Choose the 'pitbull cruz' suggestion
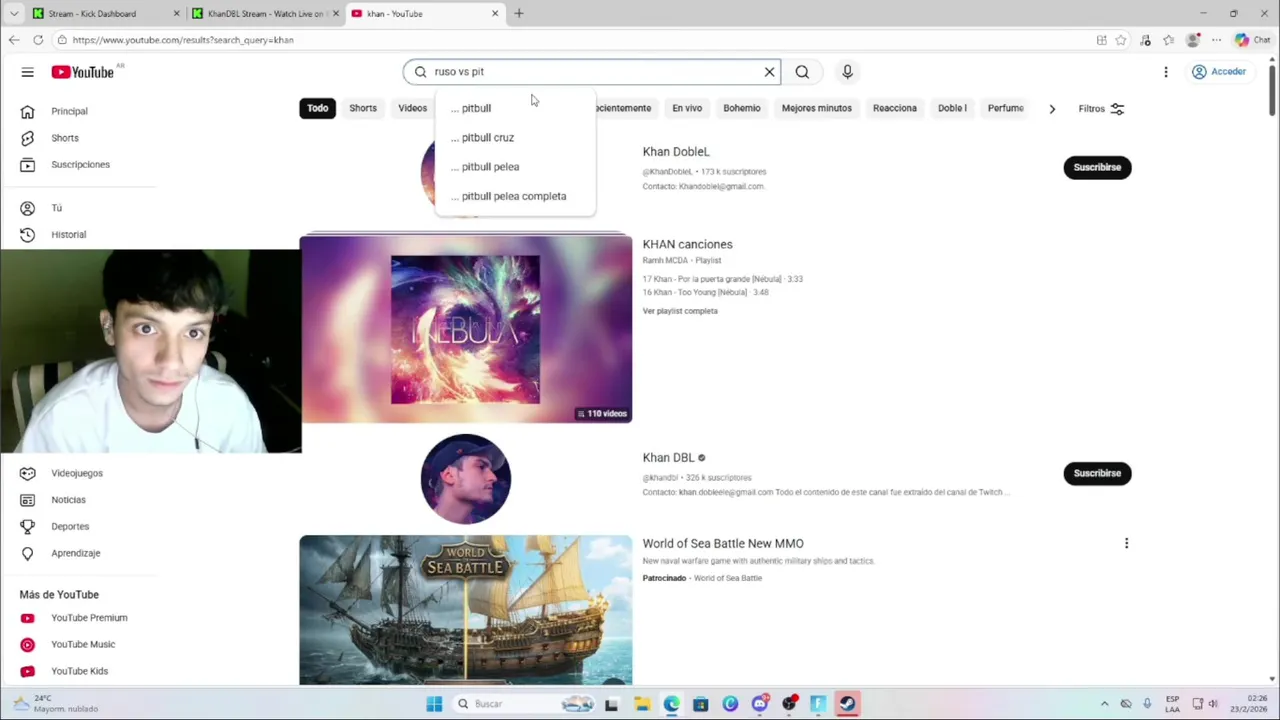1280x720 pixels. click(515, 137)
